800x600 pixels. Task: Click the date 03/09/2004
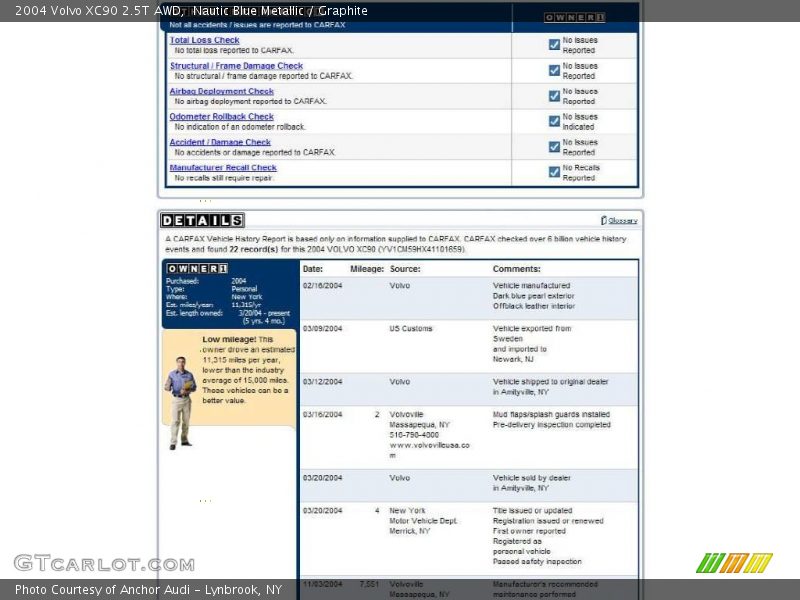pyautogui.click(x=322, y=329)
